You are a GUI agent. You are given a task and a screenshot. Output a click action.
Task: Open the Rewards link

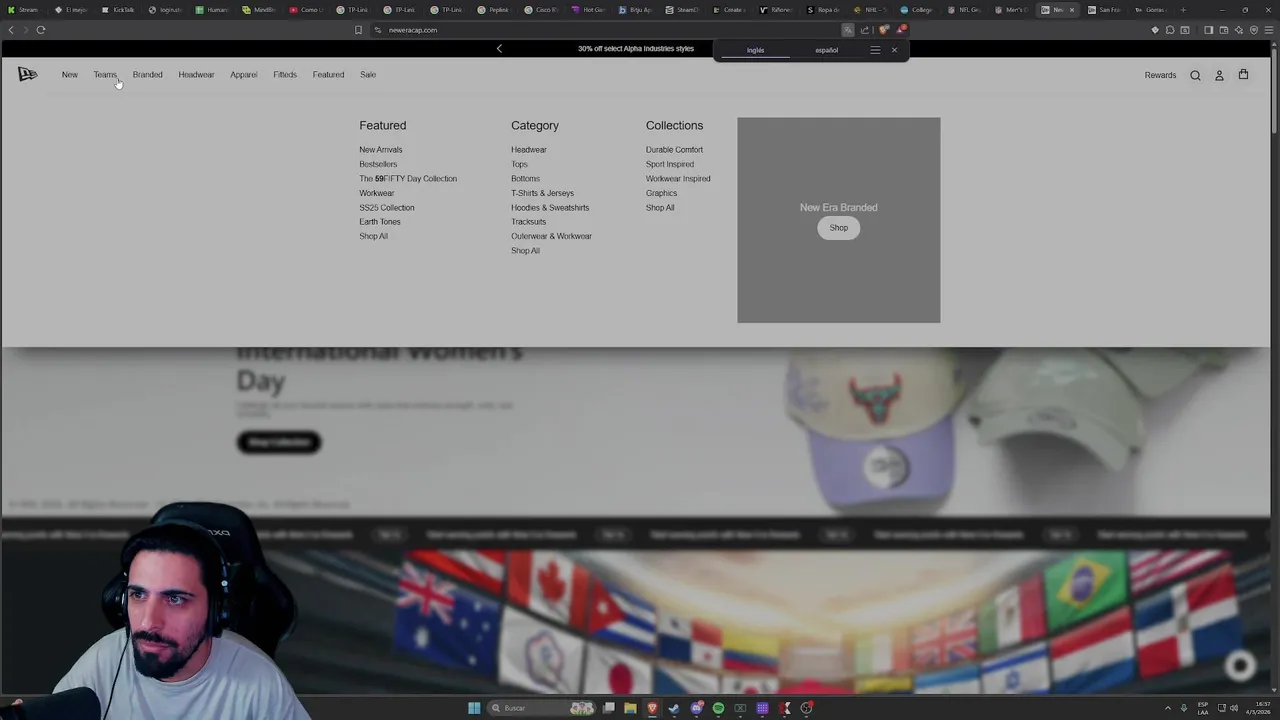click(x=1160, y=75)
